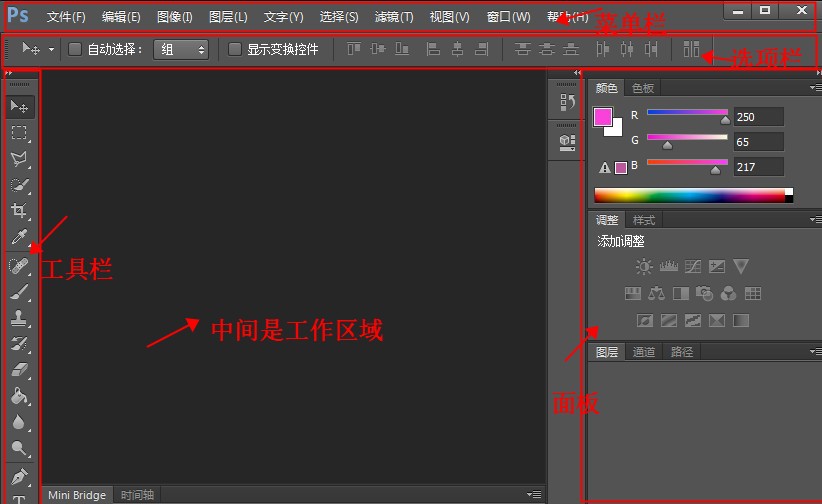The image size is (822, 504).
Task: Select the History Brush tool
Action: click(x=19, y=344)
